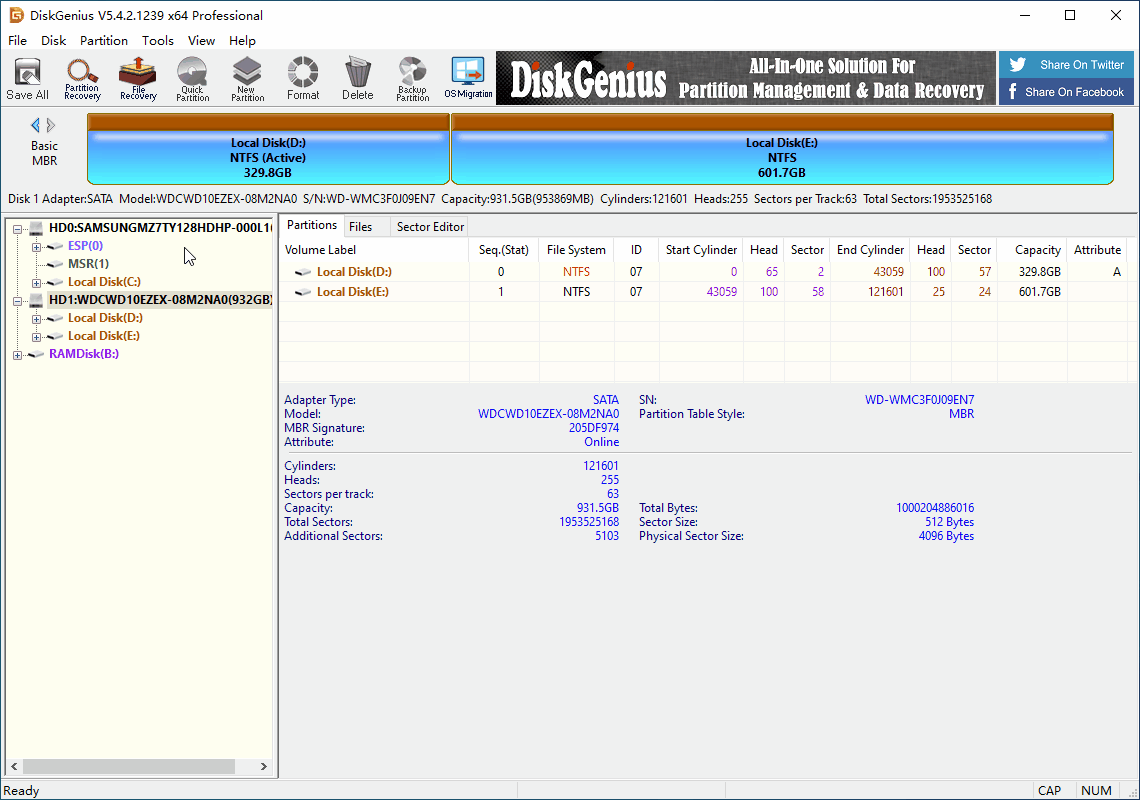The width and height of the screenshot is (1140, 800).
Task: Open the Help menu
Action: pos(242,41)
